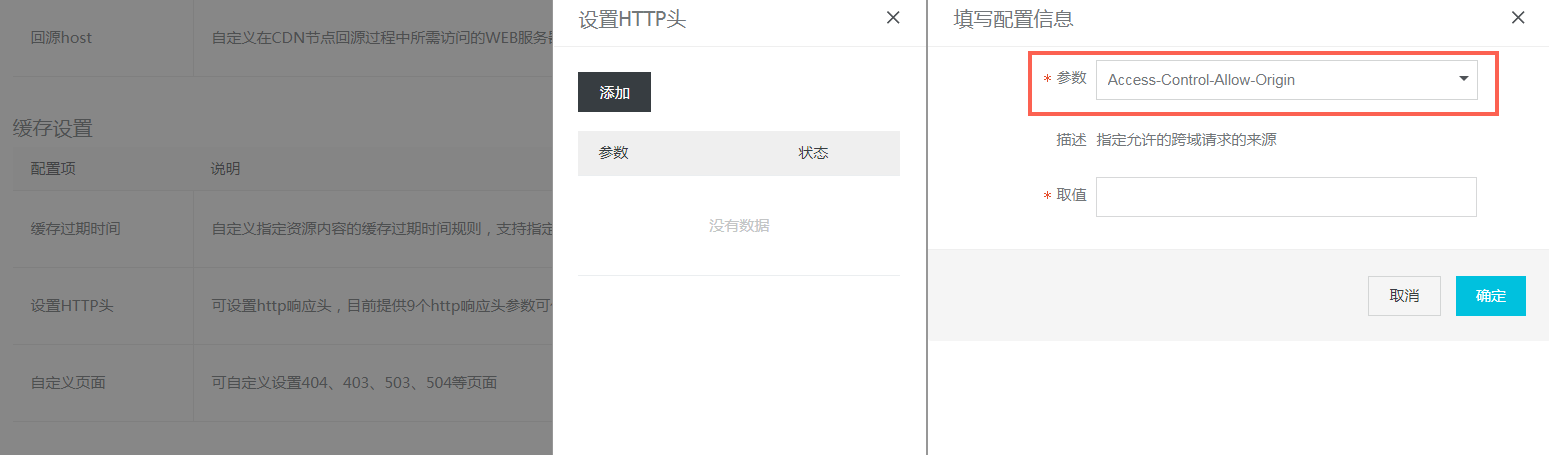Select the 缓存过期时间 configuration item
The image size is (1549, 455).
[76, 228]
